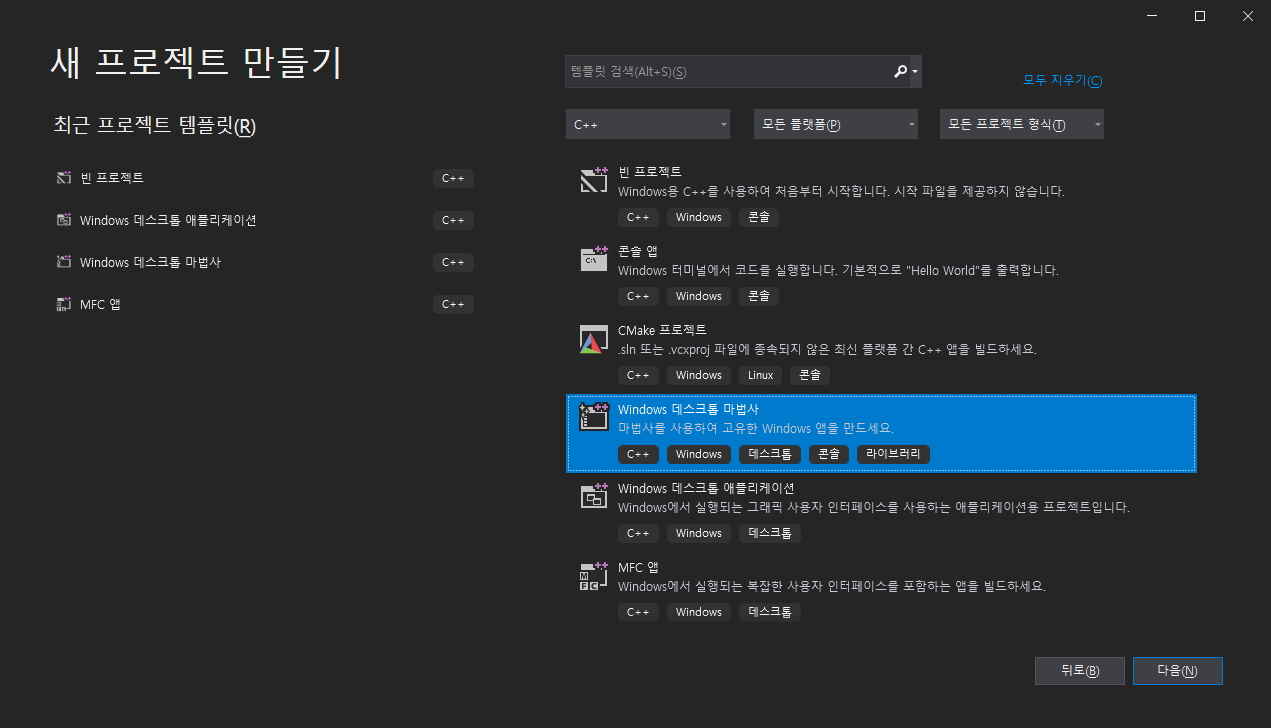Click the 뒤로 (Back) button

coord(1080,671)
